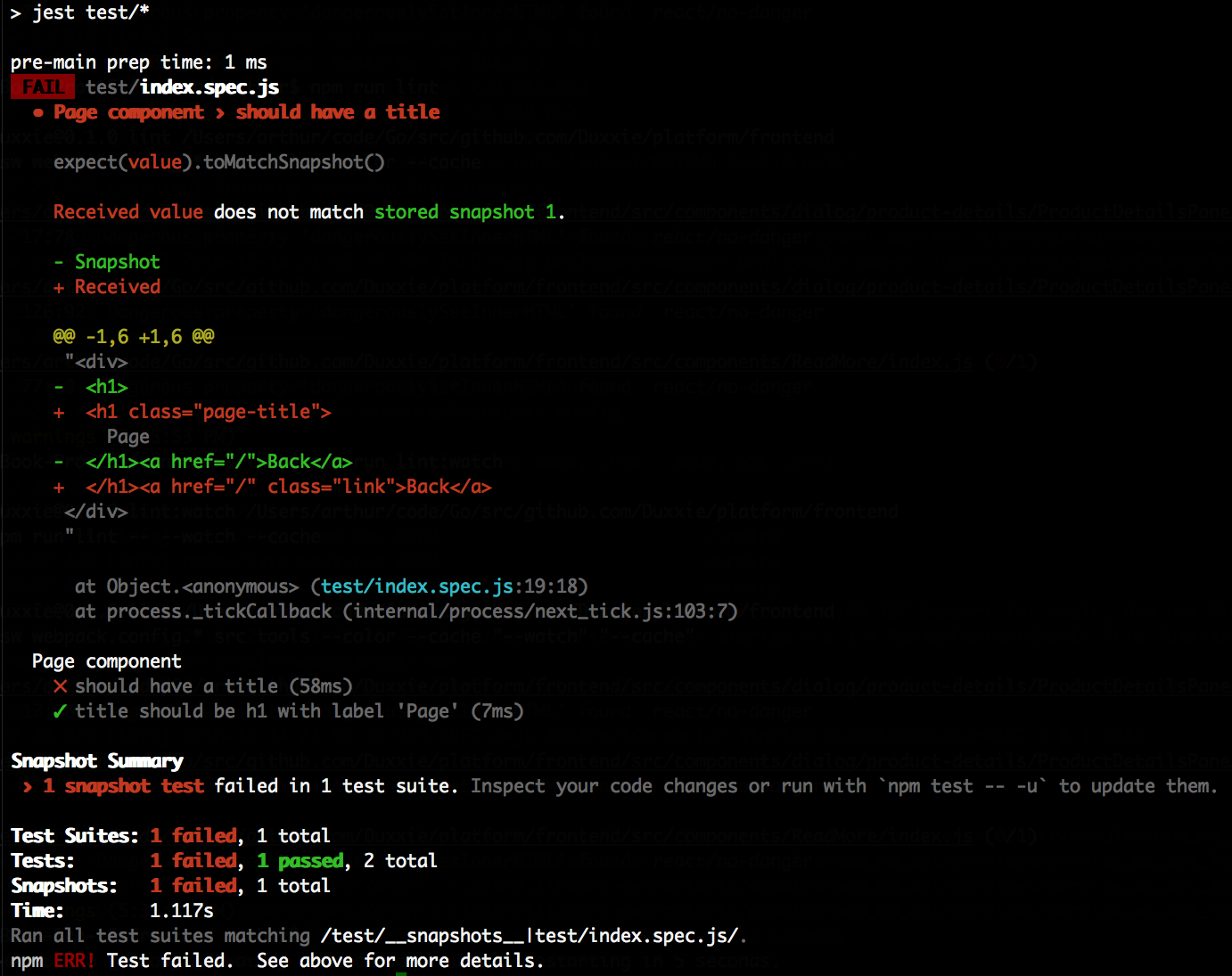Click the closing '</div>' diff line
The width and height of the screenshot is (1232, 976).
(96, 512)
